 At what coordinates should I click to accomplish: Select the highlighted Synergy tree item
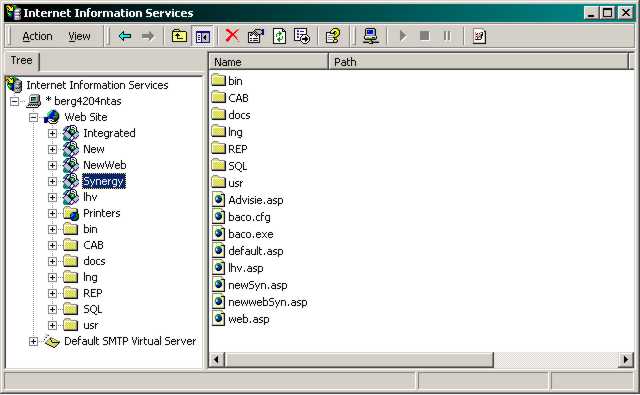(104, 181)
